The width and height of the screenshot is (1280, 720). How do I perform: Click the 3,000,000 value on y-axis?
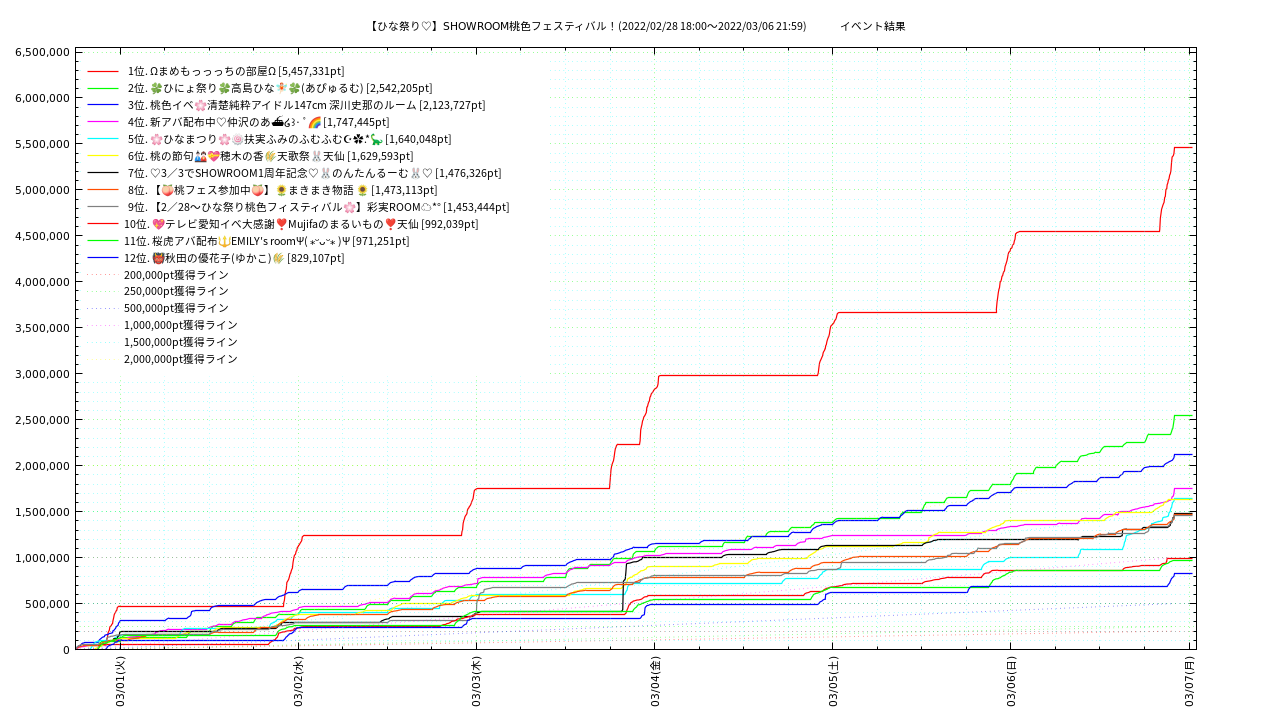pos(41,374)
